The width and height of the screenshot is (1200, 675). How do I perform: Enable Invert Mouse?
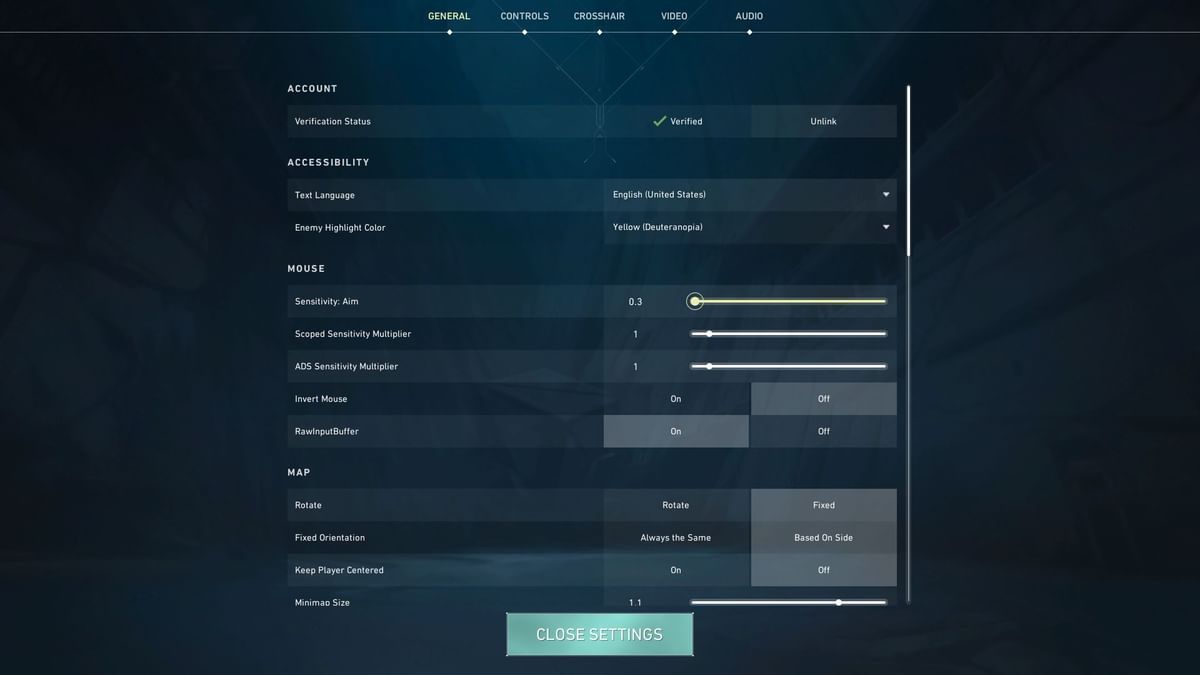[x=676, y=398]
